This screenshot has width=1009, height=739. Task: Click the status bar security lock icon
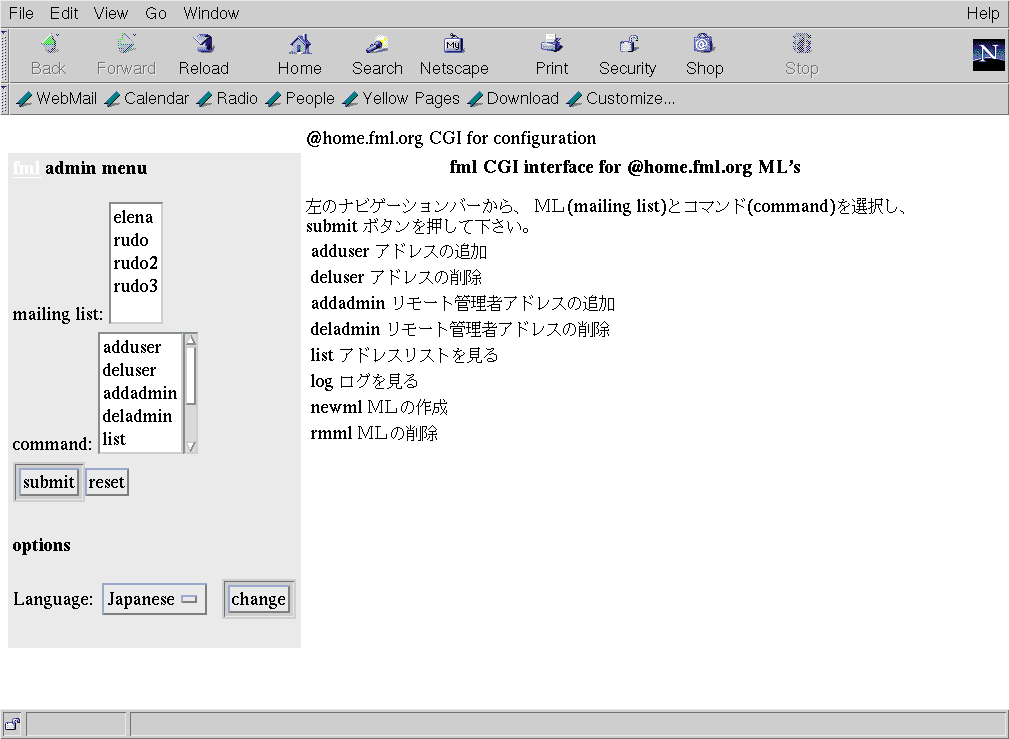(x=13, y=724)
